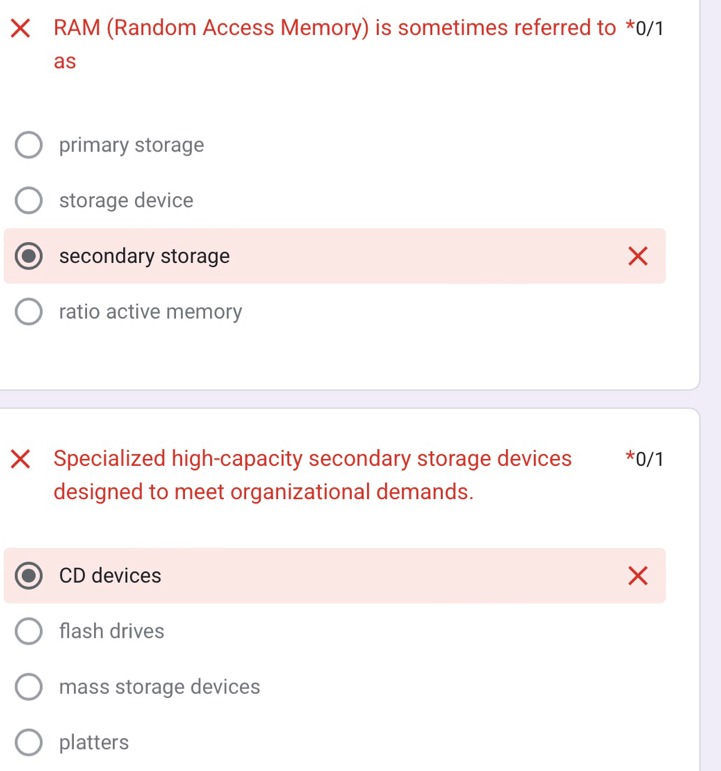Click the selected "CD devices" radio button
The image size is (721, 771).
point(29,576)
